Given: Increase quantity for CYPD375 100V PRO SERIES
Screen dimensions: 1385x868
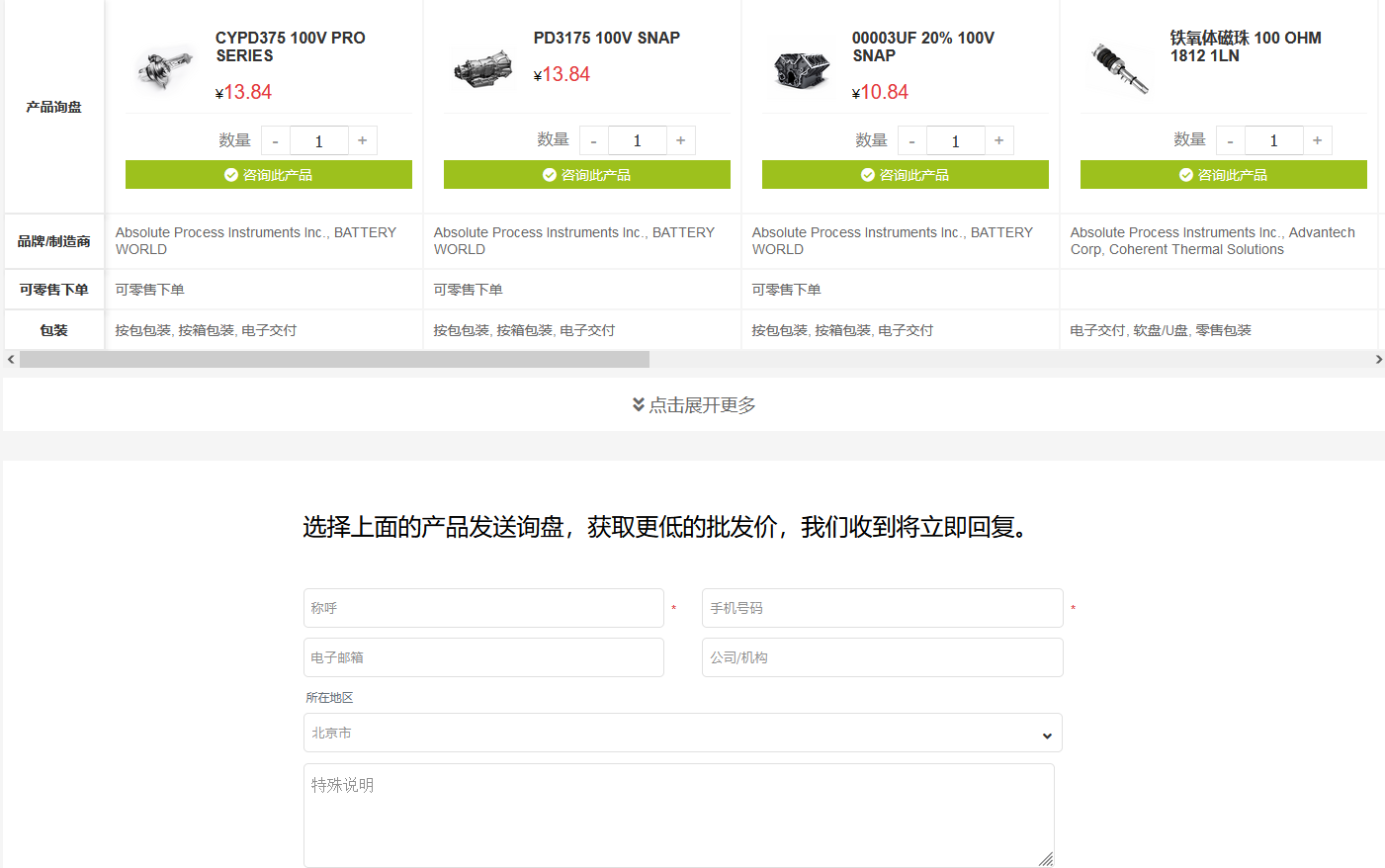Looking at the screenshot, I should click(x=363, y=140).
